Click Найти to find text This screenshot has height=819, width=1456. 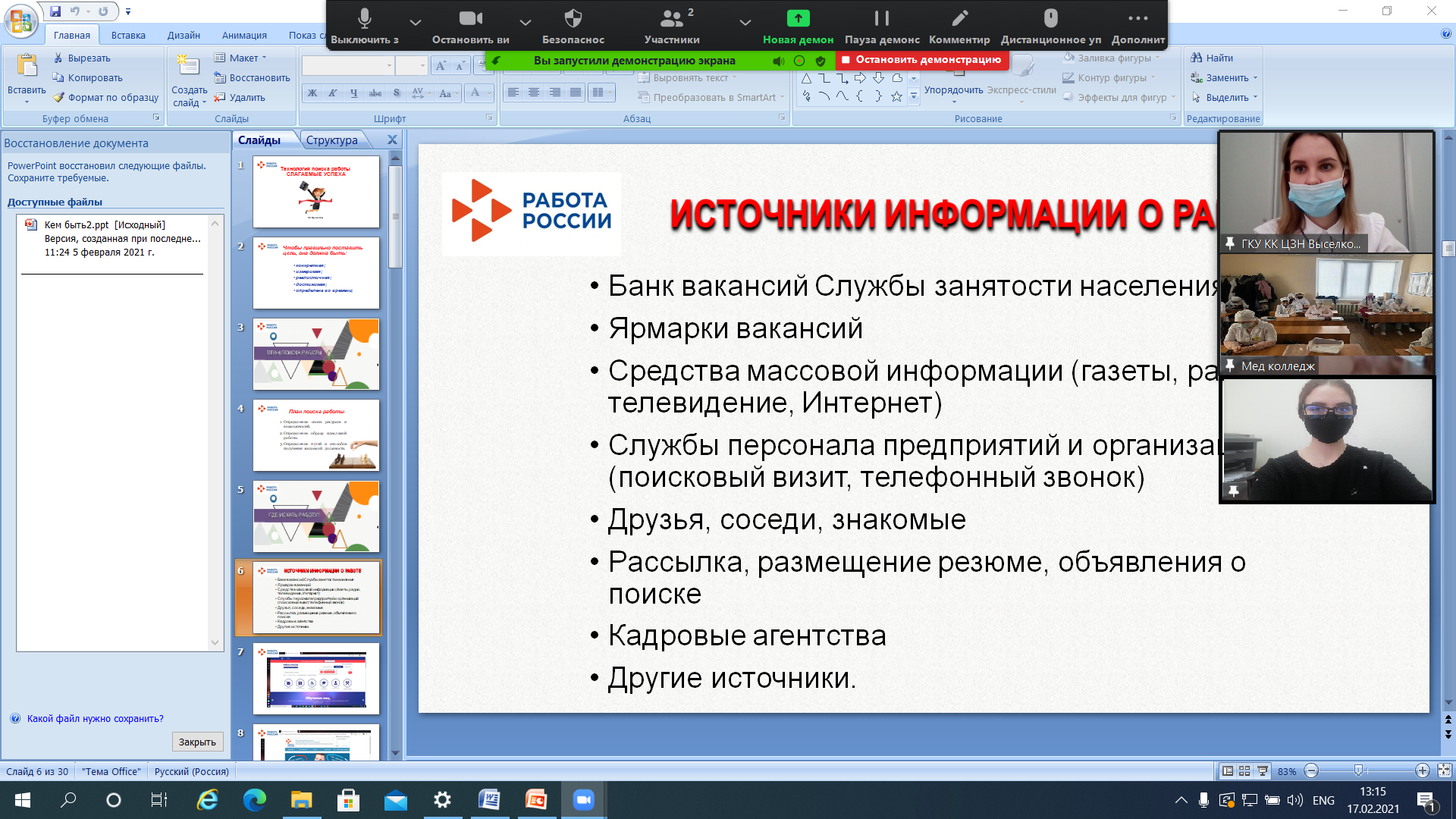click(x=1212, y=58)
